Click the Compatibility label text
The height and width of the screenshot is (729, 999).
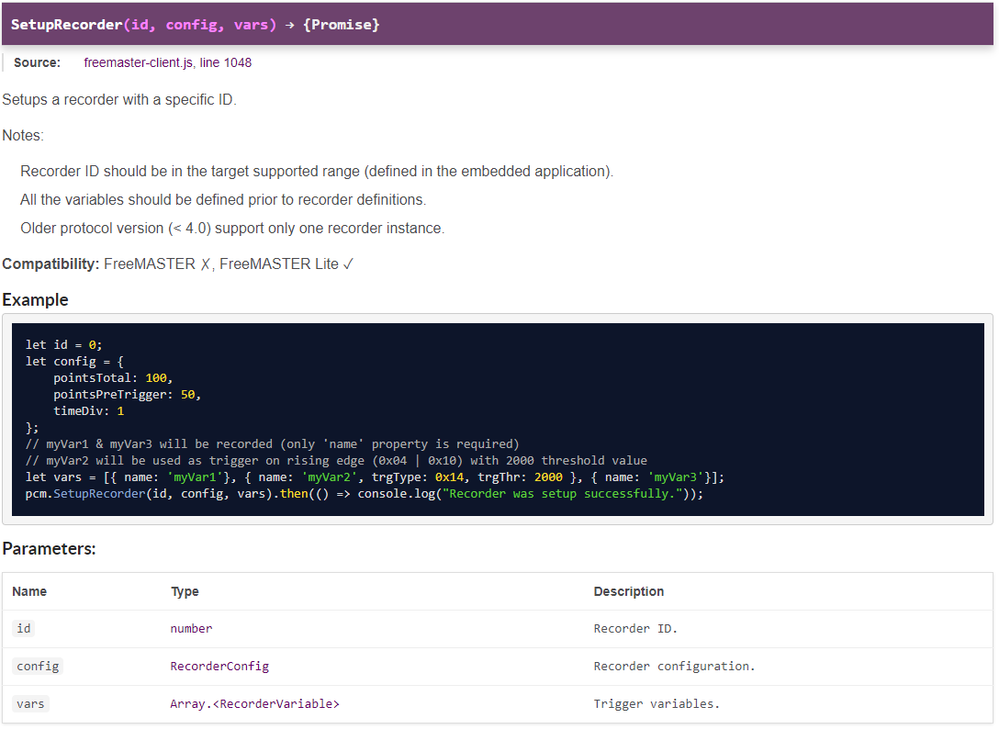point(50,264)
